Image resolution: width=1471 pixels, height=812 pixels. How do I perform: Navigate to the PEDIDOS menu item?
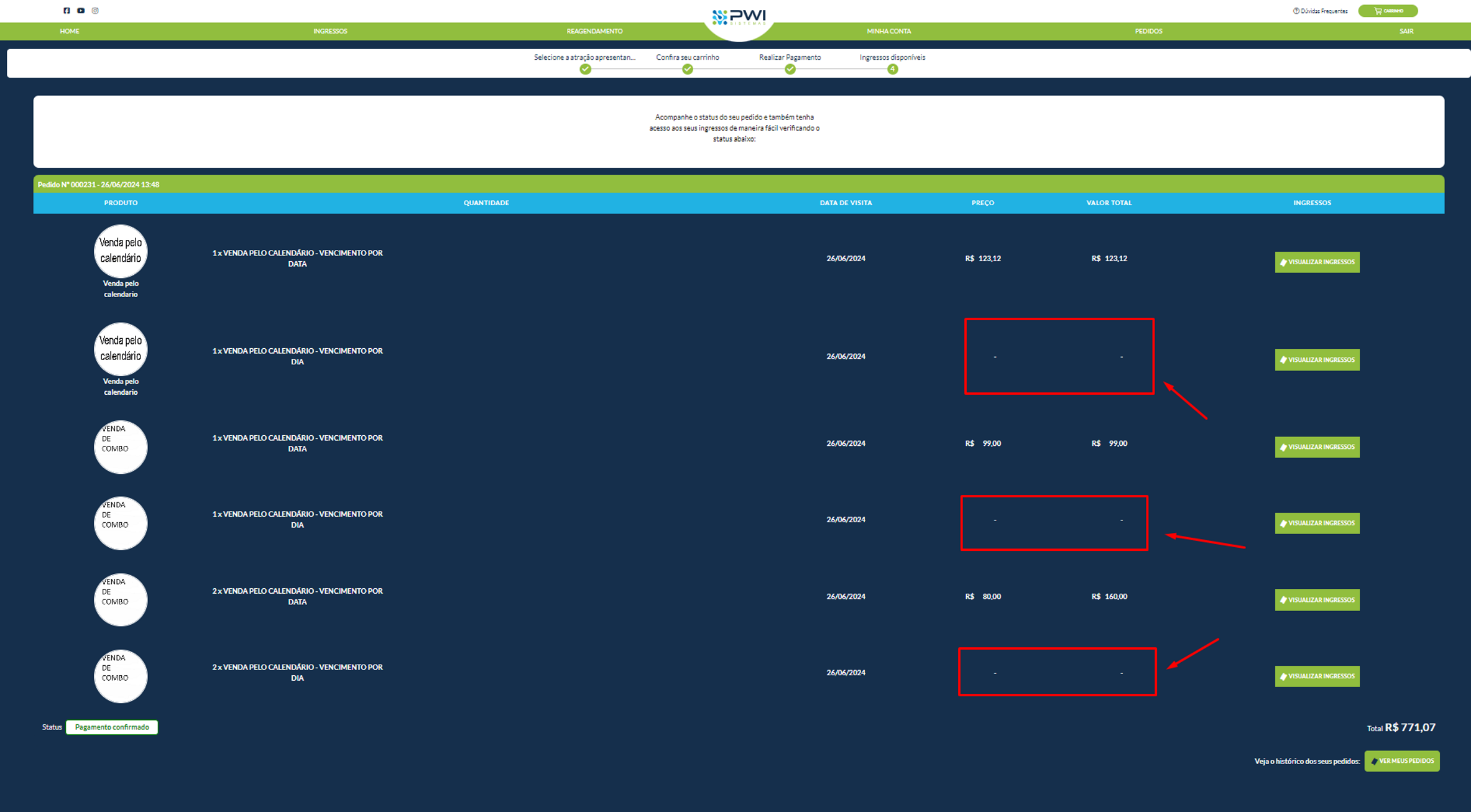[x=1148, y=31]
